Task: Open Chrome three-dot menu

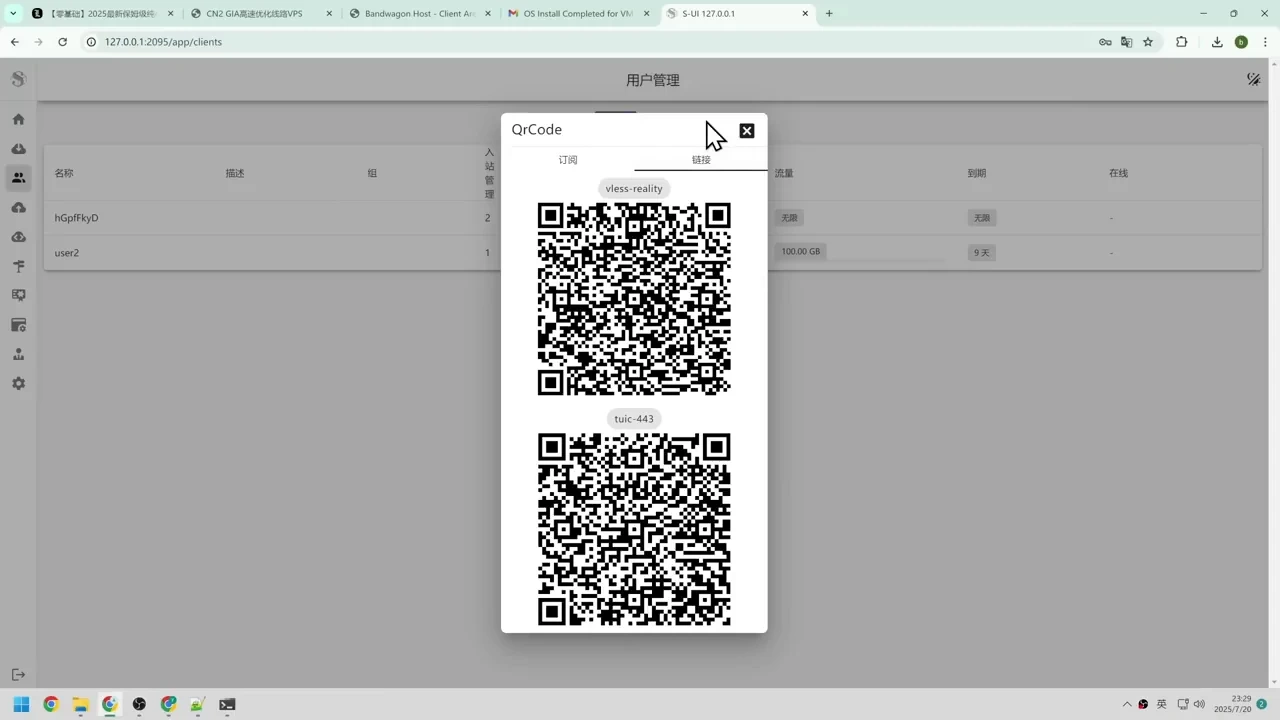Action: pos(1266,42)
